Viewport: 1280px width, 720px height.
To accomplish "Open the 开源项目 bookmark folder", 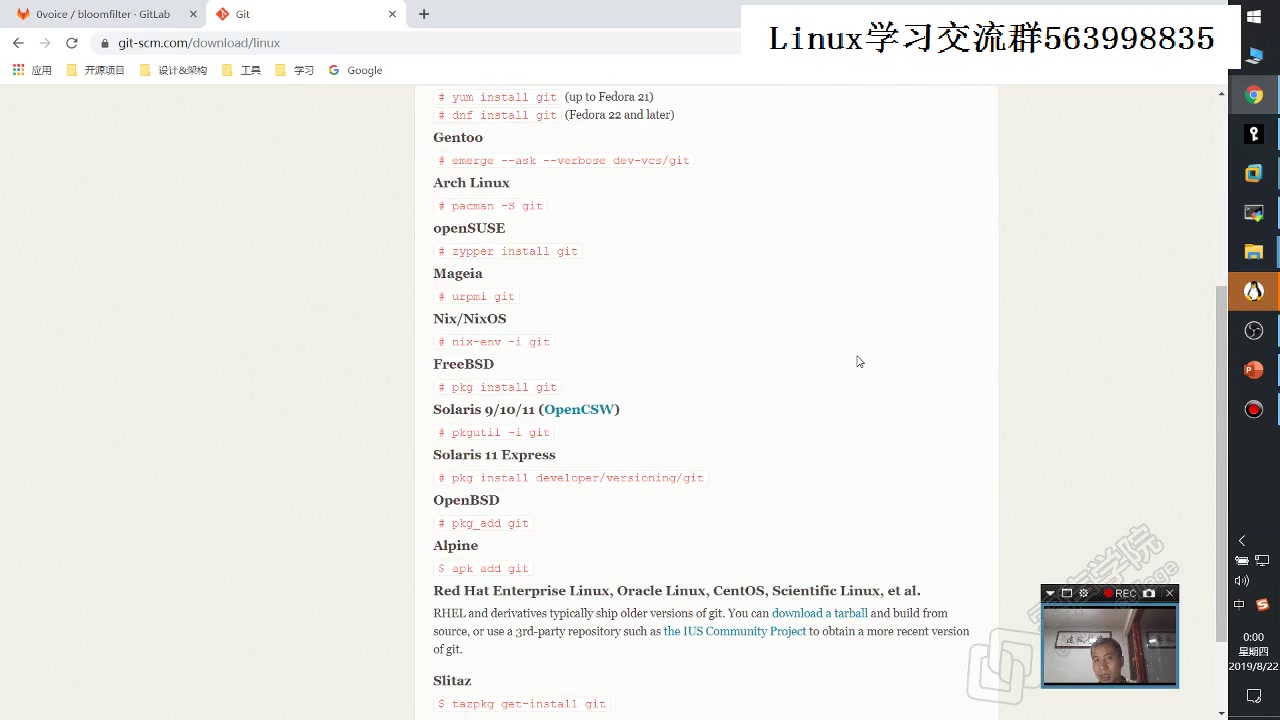I will (x=95, y=70).
